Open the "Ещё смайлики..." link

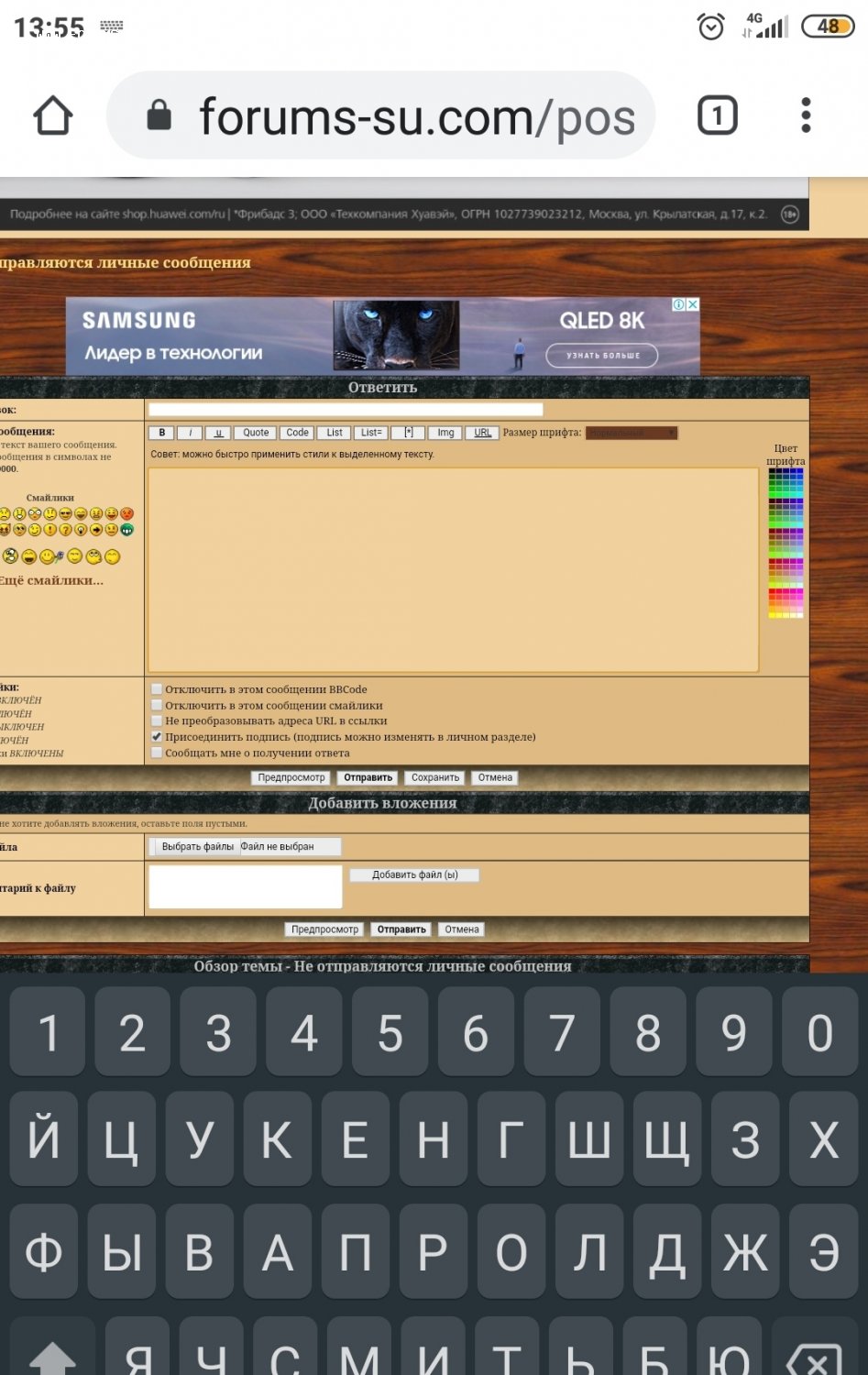click(x=52, y=580)
